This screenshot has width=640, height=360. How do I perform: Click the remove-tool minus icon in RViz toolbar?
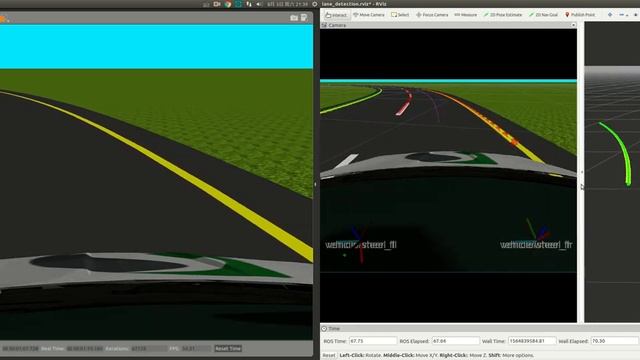[x=622, y=15]
